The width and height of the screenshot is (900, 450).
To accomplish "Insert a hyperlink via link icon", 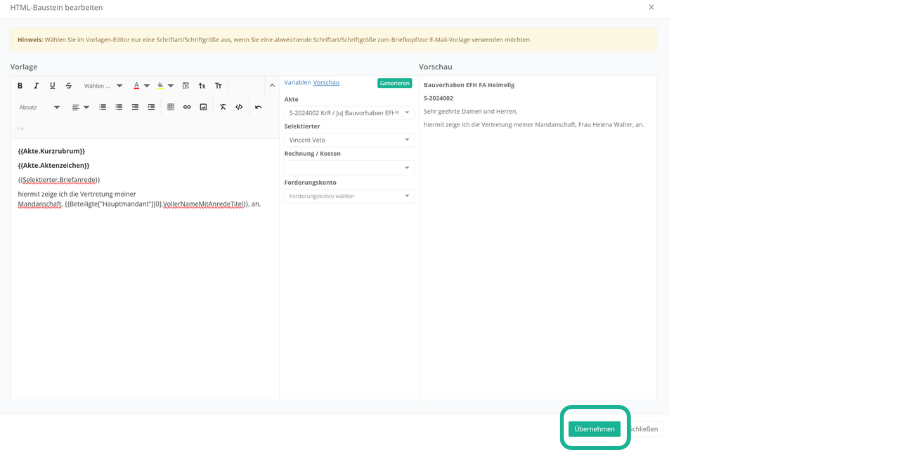I will 187,107.
